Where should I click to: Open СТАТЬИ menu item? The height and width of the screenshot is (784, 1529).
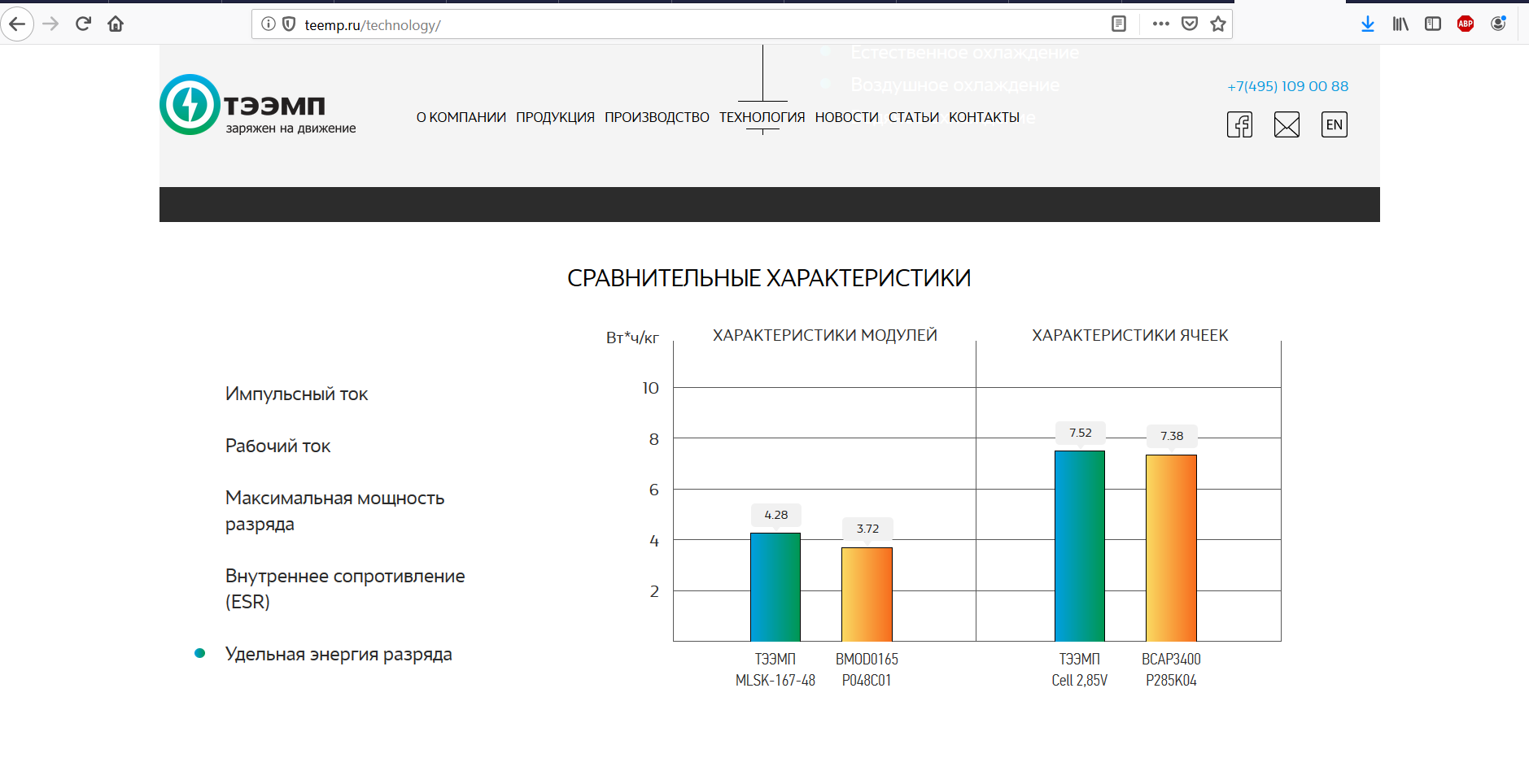pyautogui.click(x=913, y=117)
